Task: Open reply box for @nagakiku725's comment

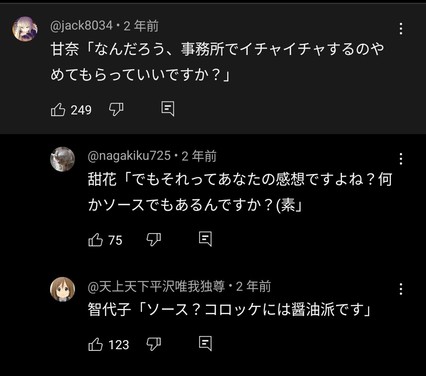Action: click(205, 239)
